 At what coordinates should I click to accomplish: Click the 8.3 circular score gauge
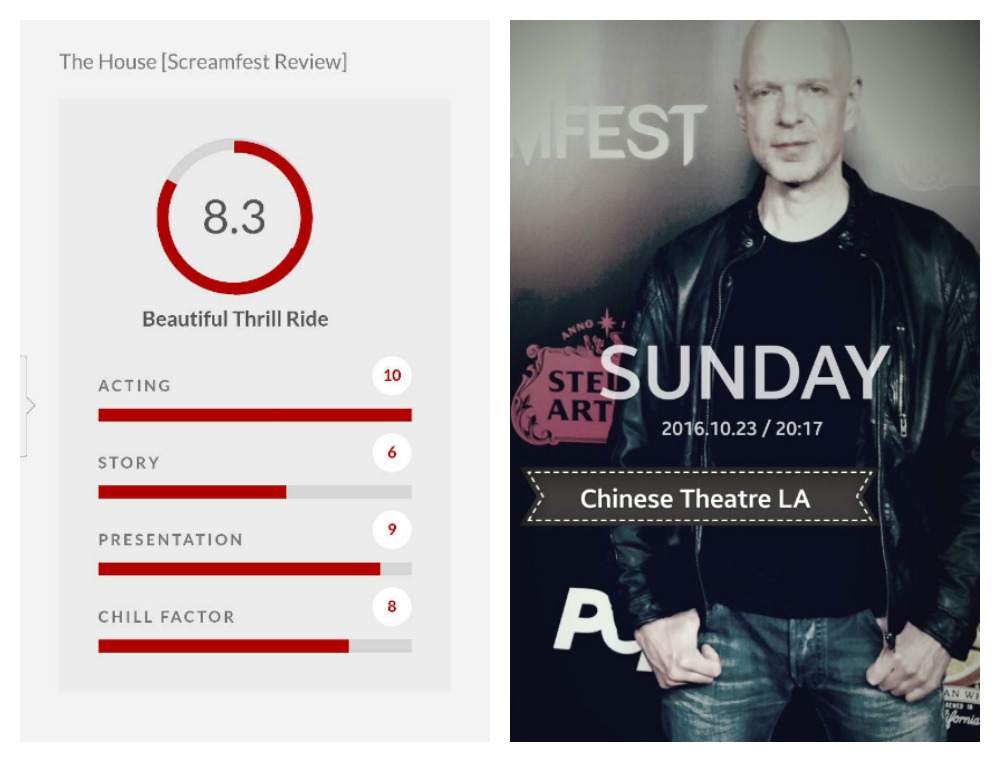pyautogui.click(x=235, y=216)
